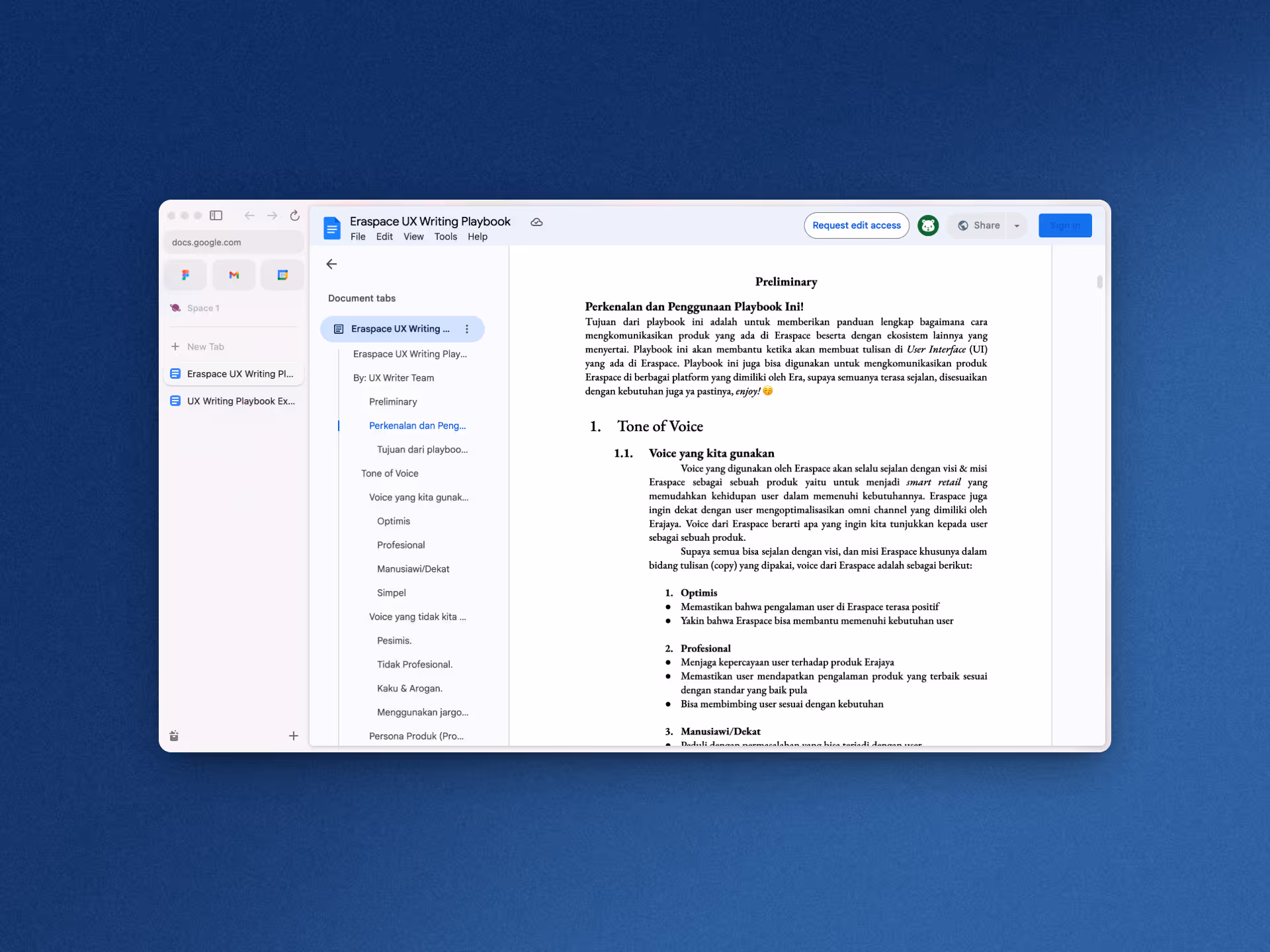Jump to Perkenalan dan Peng... outline heading
Image resolution: width=1270 pixels, height=952 pixels.
click(417, 426)
